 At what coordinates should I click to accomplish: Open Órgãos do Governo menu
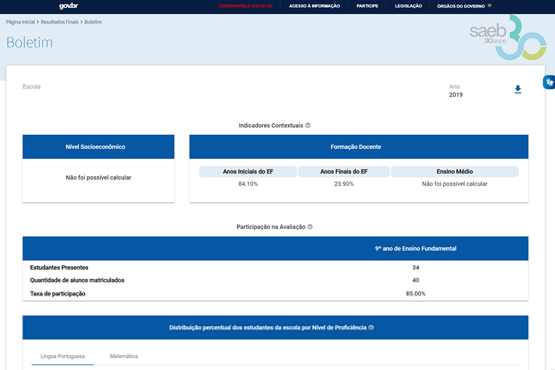pos(460,6)
